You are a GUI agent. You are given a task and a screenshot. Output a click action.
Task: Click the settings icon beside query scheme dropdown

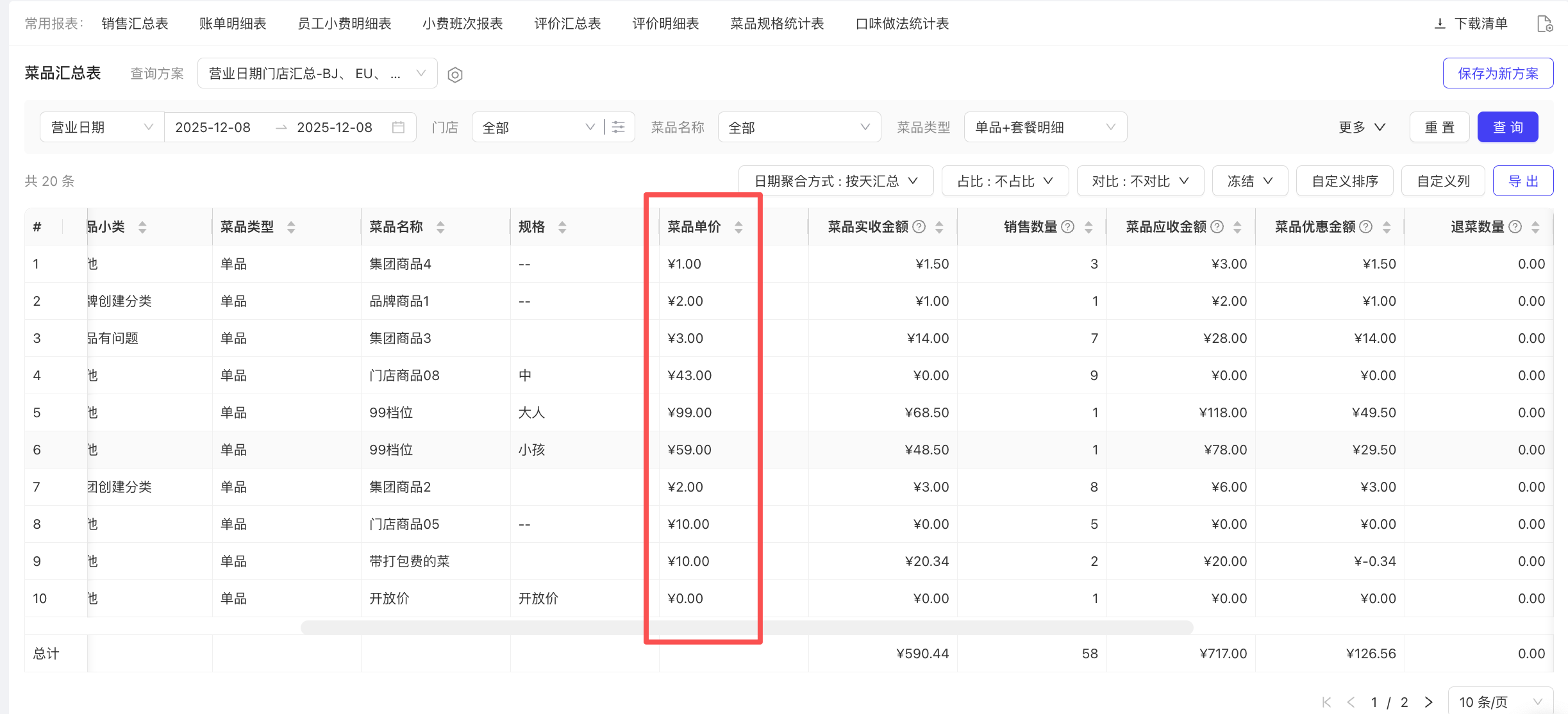(x=455, y=75)
